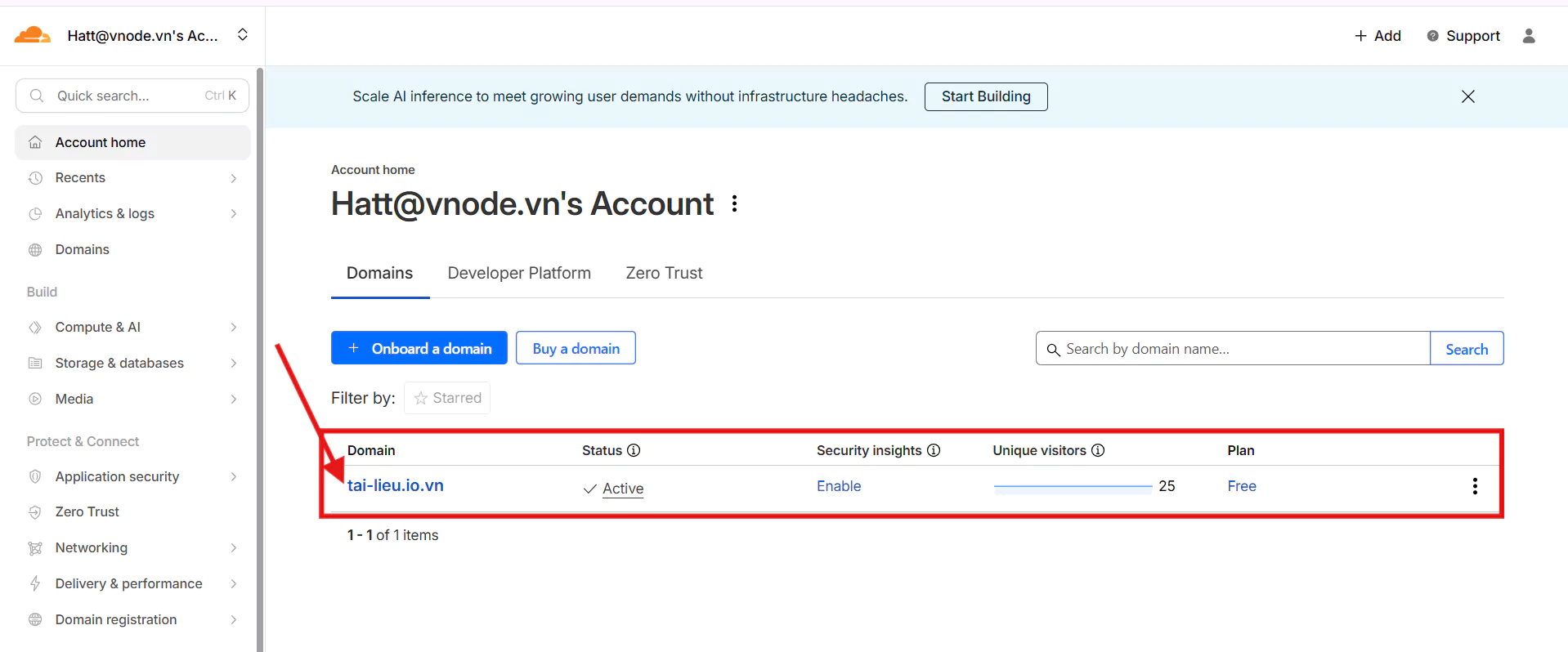Screen dimensions: 1568x652
Task: Click the Unique visitors info icon
Action: tap(1098, 450)
